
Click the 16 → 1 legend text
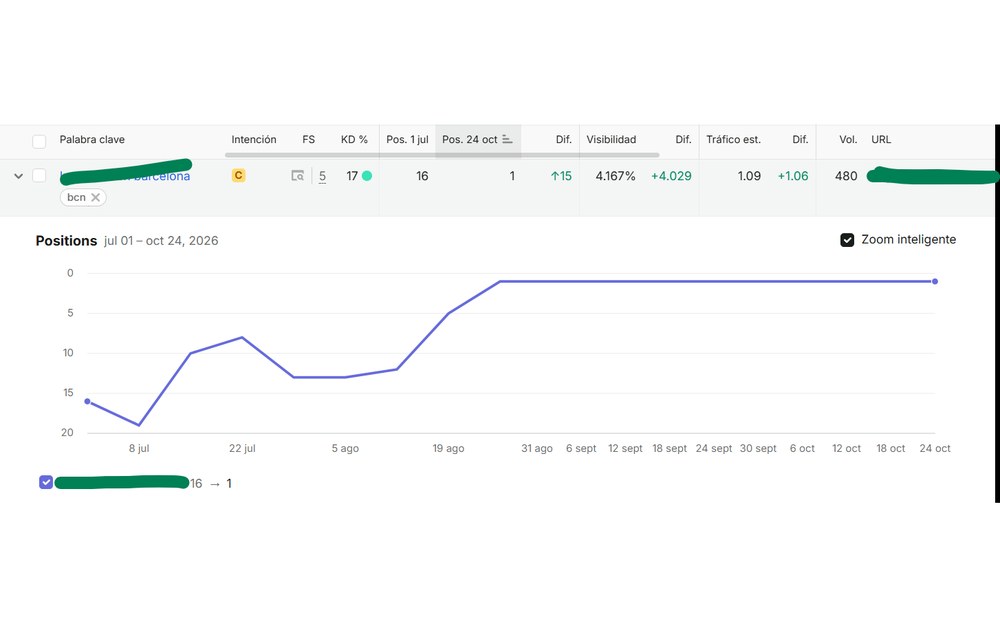click(211, 484)
